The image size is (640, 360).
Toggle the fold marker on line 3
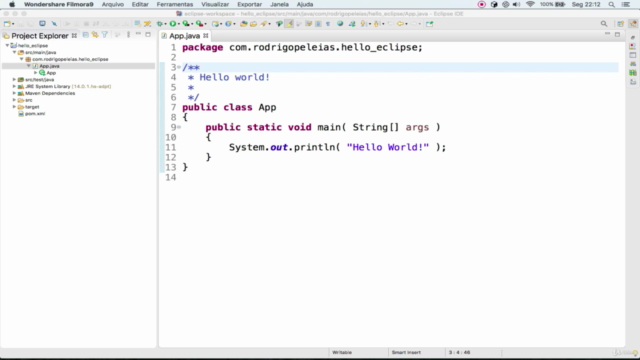[x=179, y=67]
